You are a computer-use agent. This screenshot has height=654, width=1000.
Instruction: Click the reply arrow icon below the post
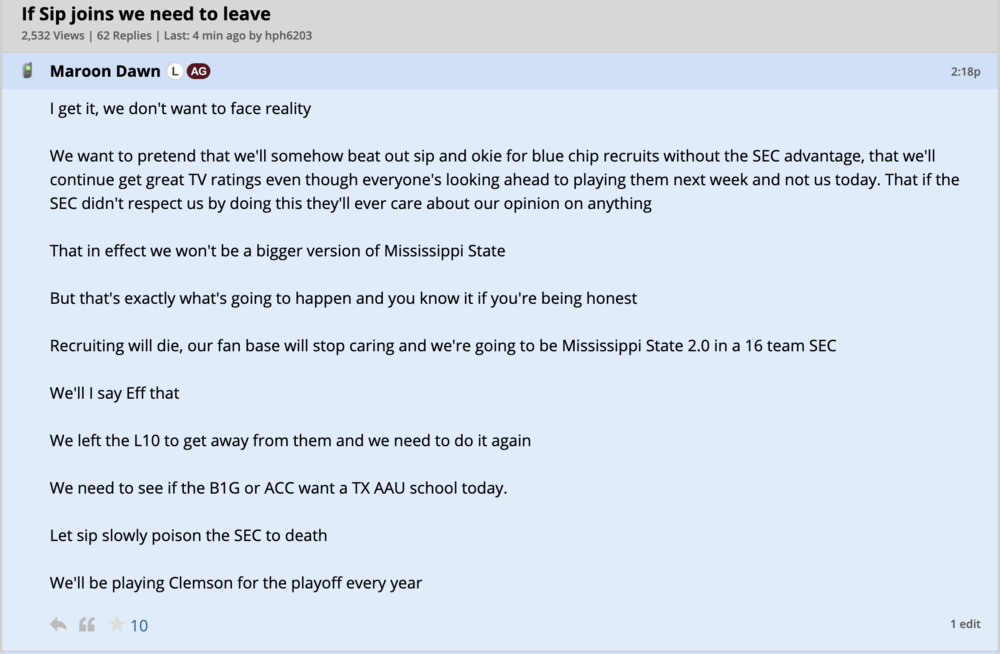59,625
